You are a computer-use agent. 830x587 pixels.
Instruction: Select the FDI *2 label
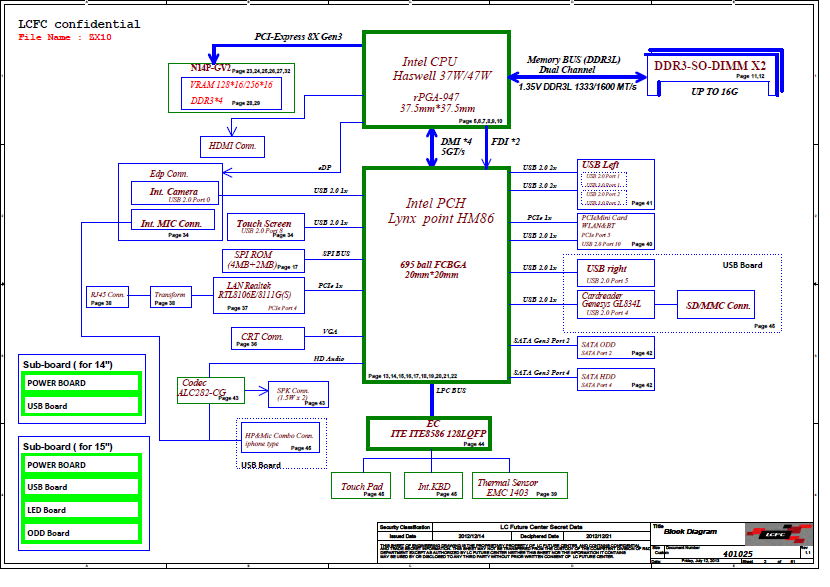point(505,142)
